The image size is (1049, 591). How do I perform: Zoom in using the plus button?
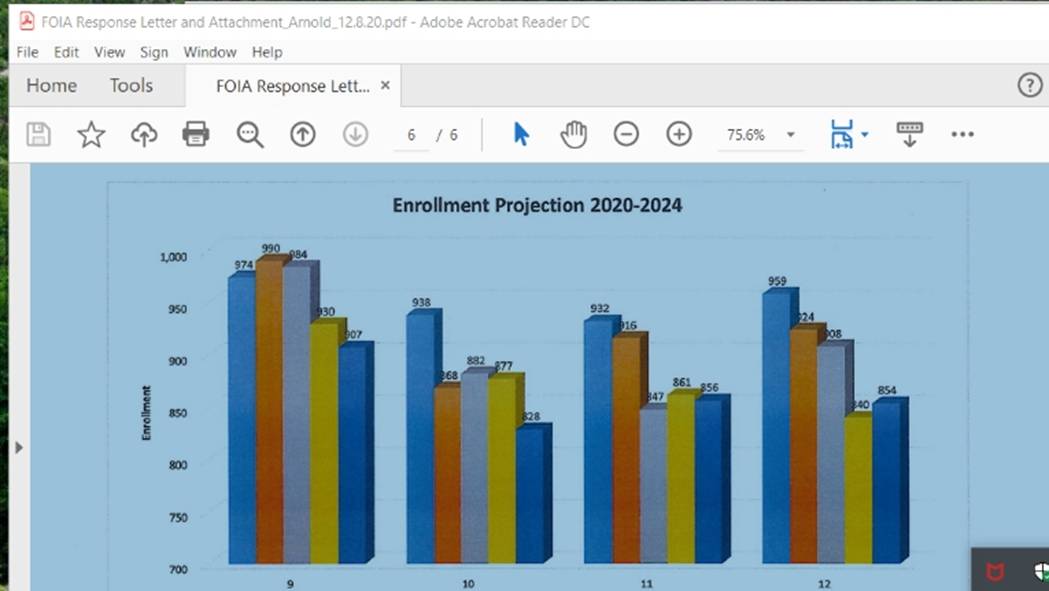(679, 134)
